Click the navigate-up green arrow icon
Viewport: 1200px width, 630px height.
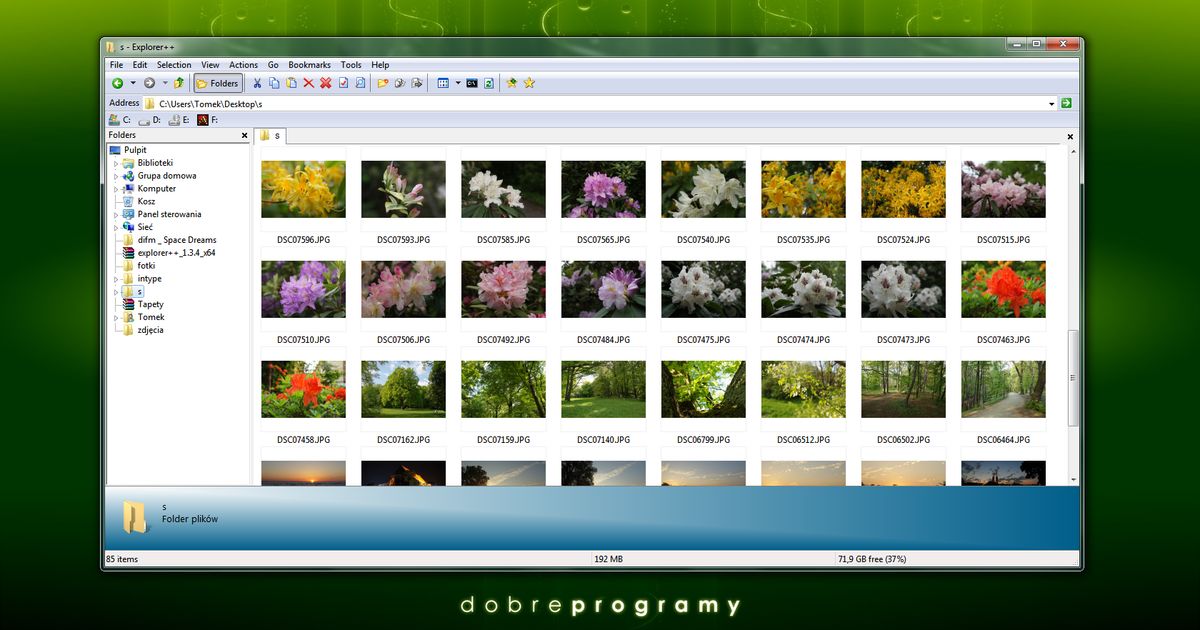click(x=178, y=83)
